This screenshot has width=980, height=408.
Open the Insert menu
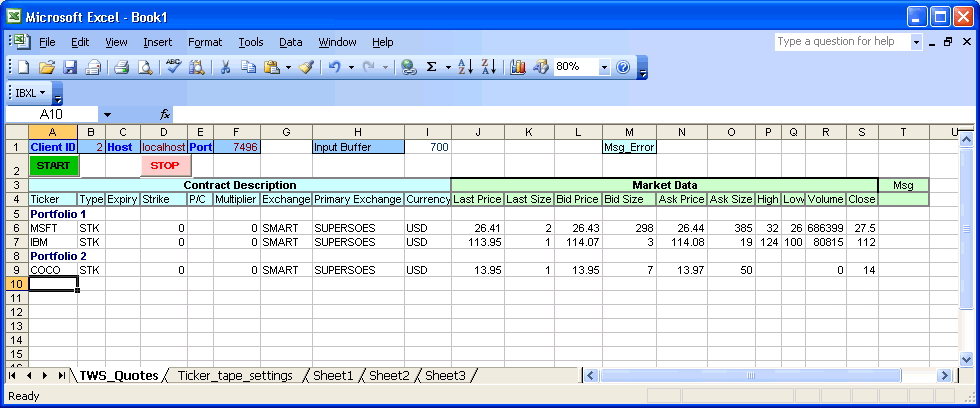click(158, 42)
